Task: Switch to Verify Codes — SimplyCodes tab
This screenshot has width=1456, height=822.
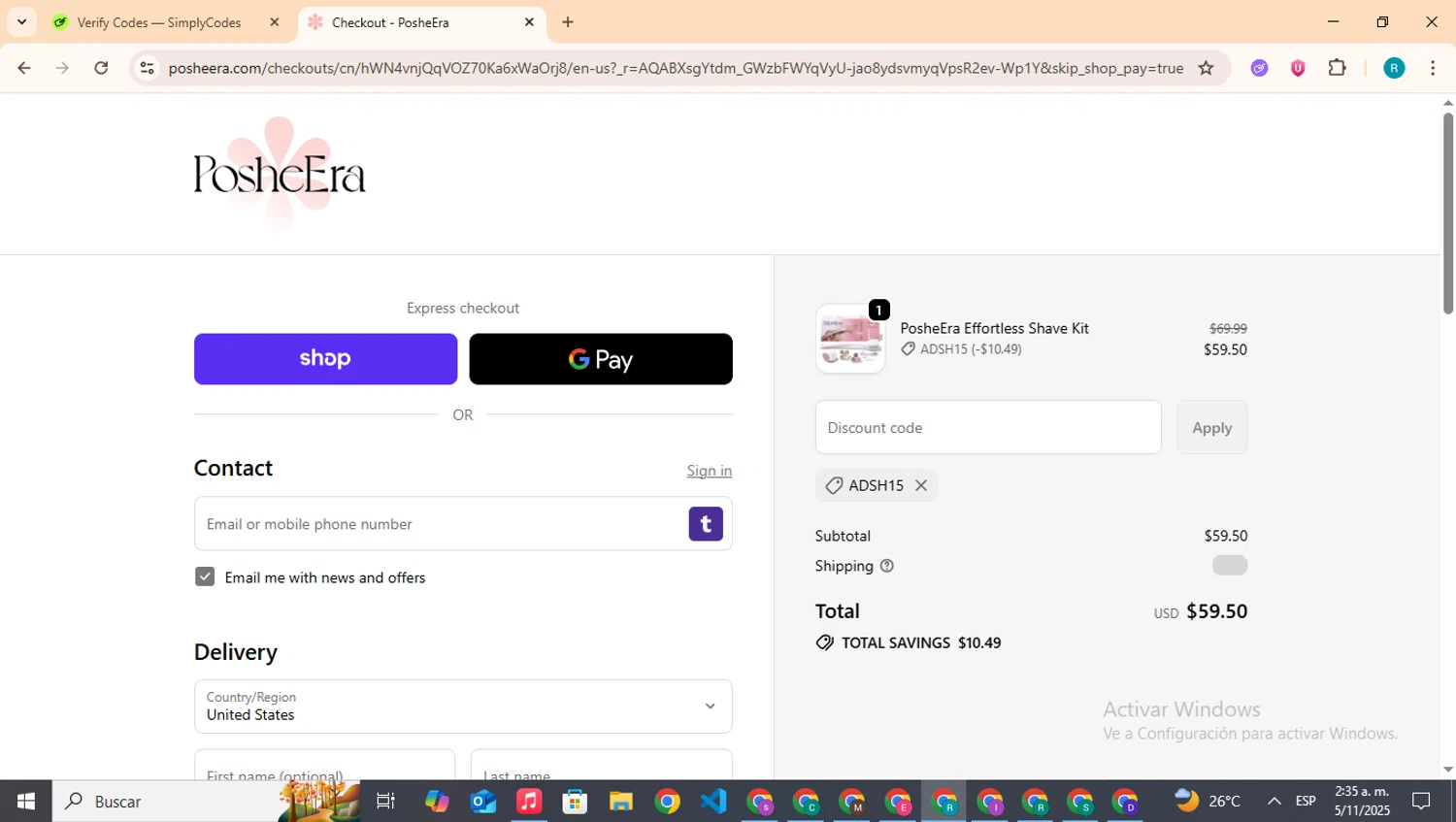Action: pos(165,22)
